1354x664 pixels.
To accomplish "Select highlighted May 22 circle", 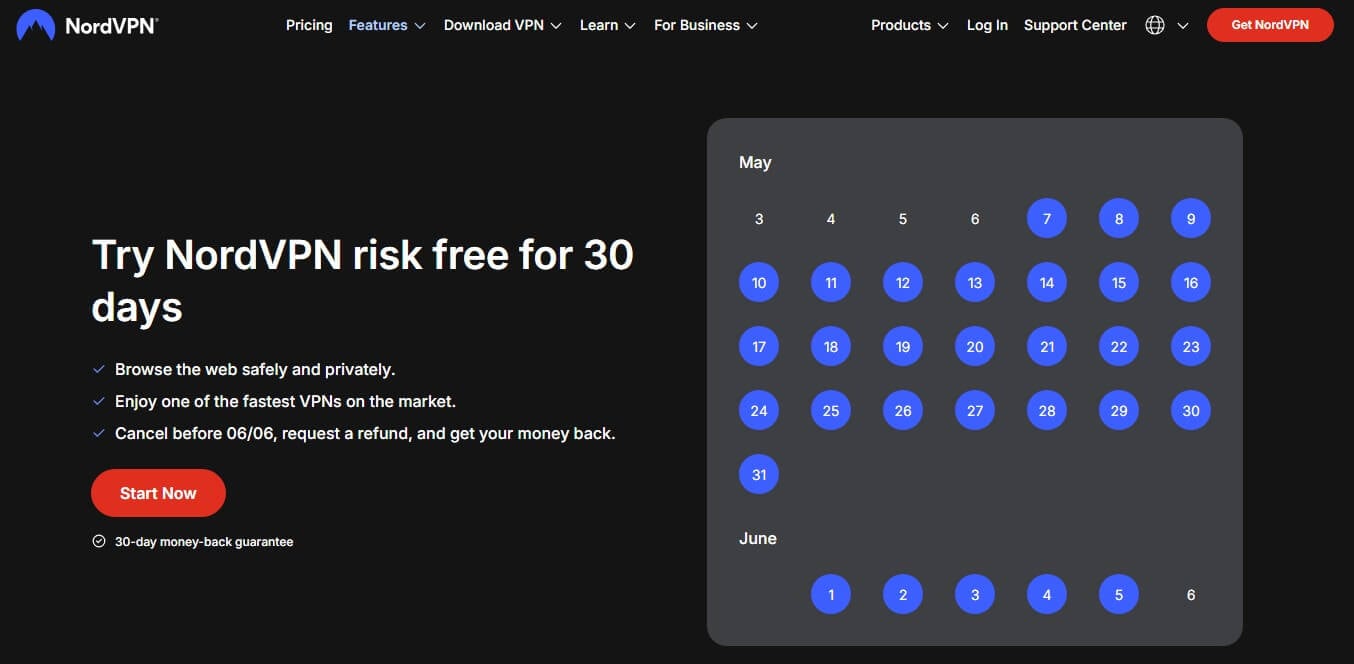I will (x=1119, y=346).
